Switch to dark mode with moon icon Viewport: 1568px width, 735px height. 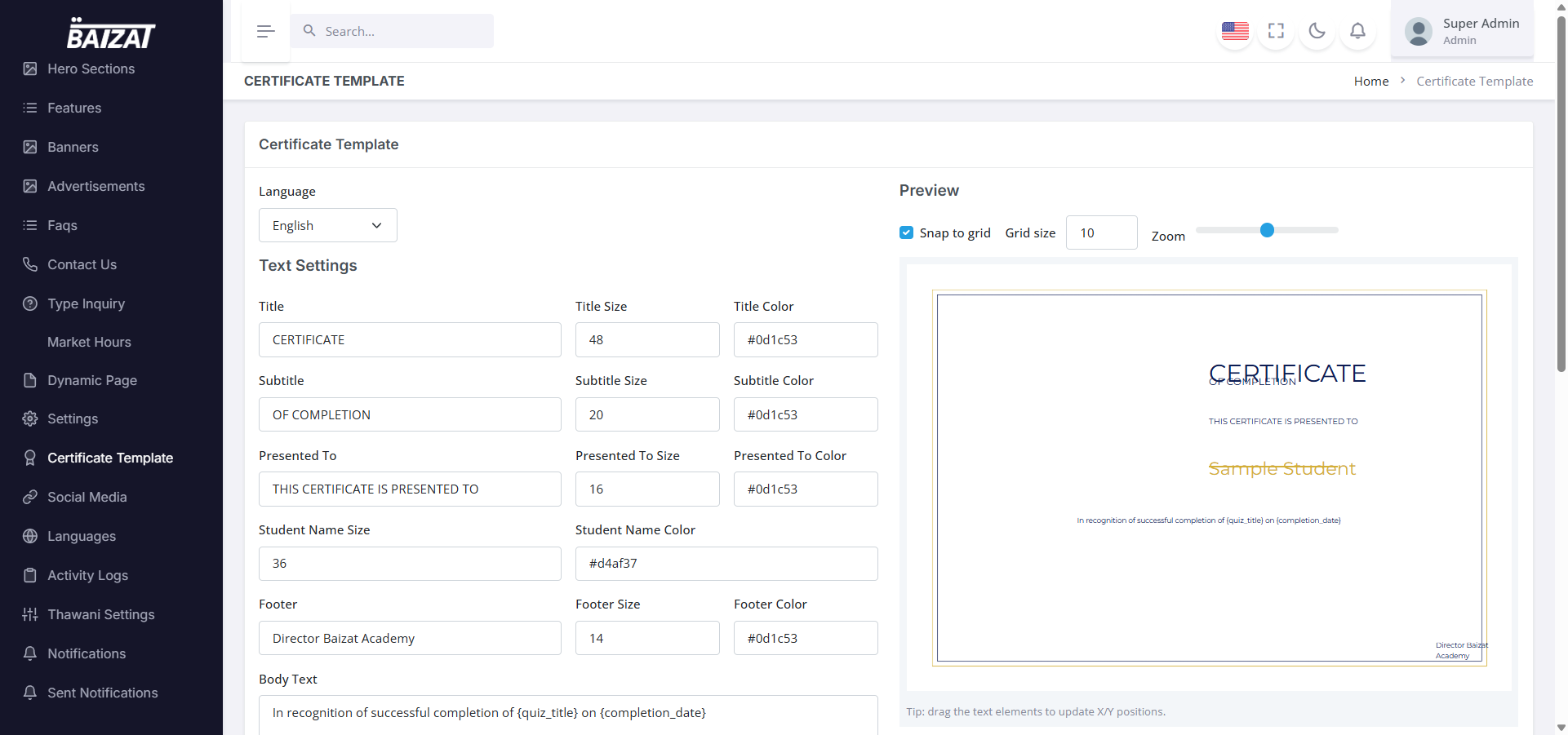click(1317, 31)
